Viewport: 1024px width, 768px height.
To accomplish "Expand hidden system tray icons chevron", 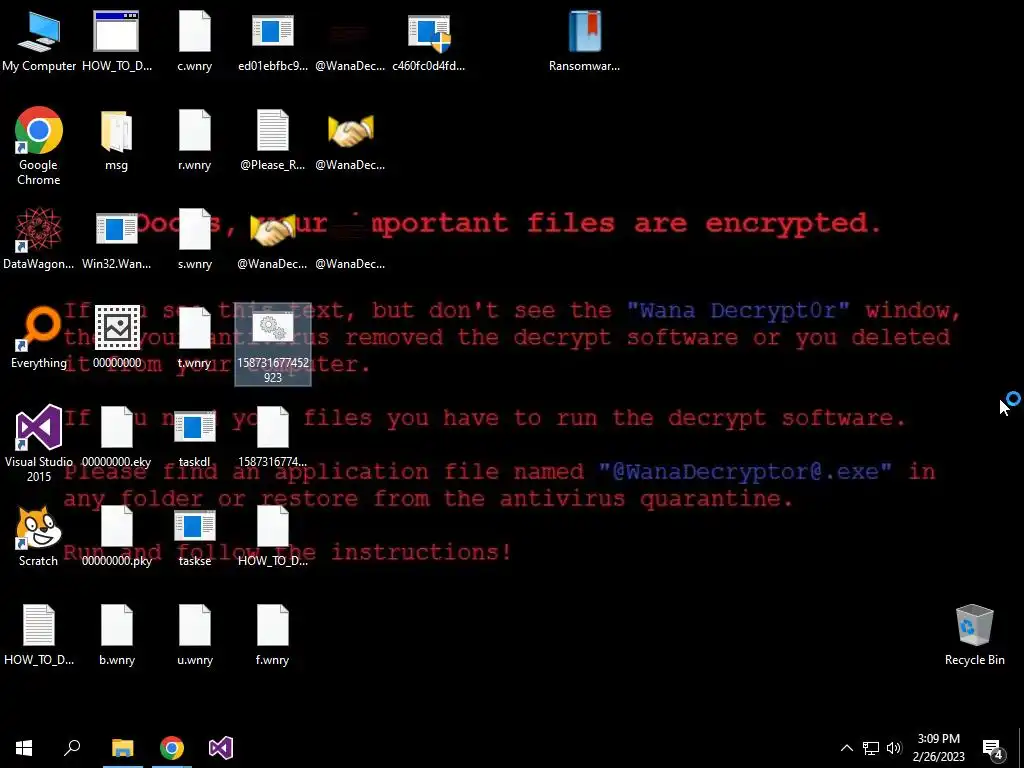I will [846, 748].
